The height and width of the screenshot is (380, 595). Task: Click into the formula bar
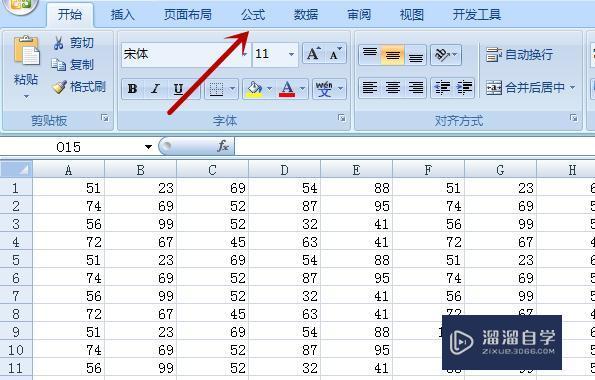414,147
